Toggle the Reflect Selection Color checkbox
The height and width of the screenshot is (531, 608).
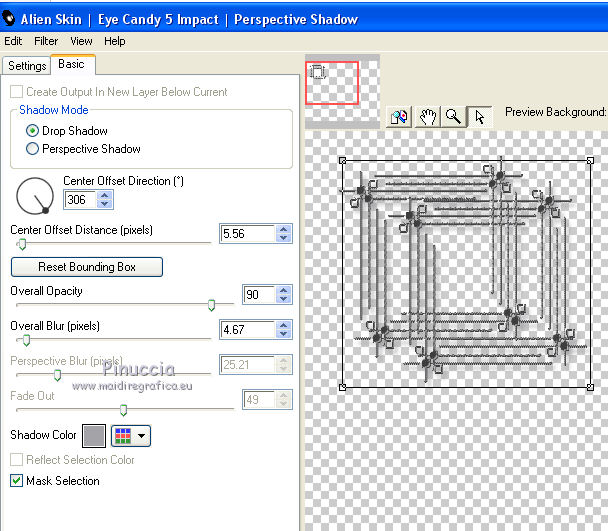click(x=16, y=460)
